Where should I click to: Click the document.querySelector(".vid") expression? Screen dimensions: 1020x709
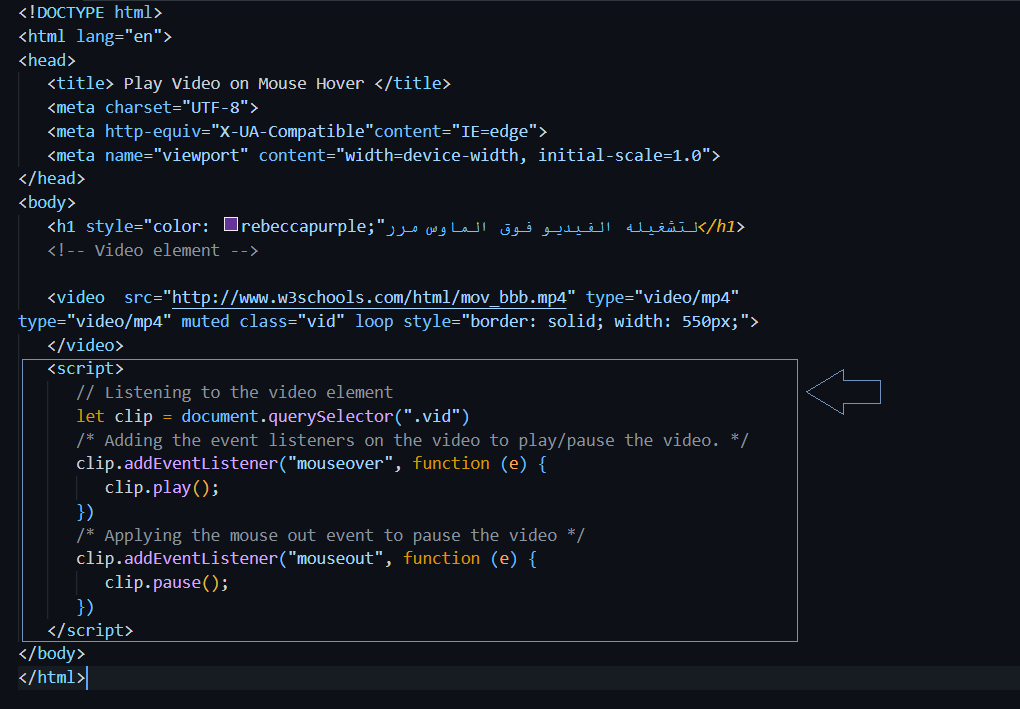[325, 417]
